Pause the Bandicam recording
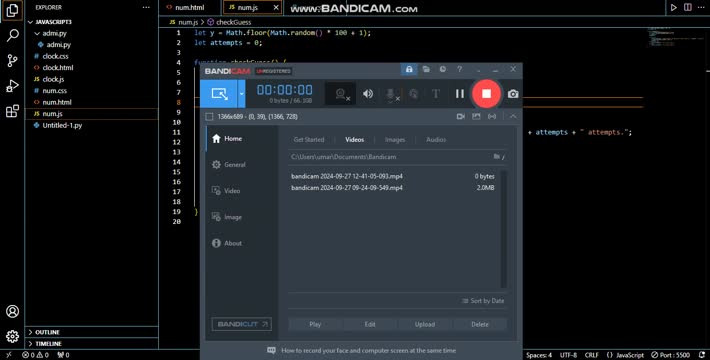Screen dimensions: 710x360 pos(460,94)
